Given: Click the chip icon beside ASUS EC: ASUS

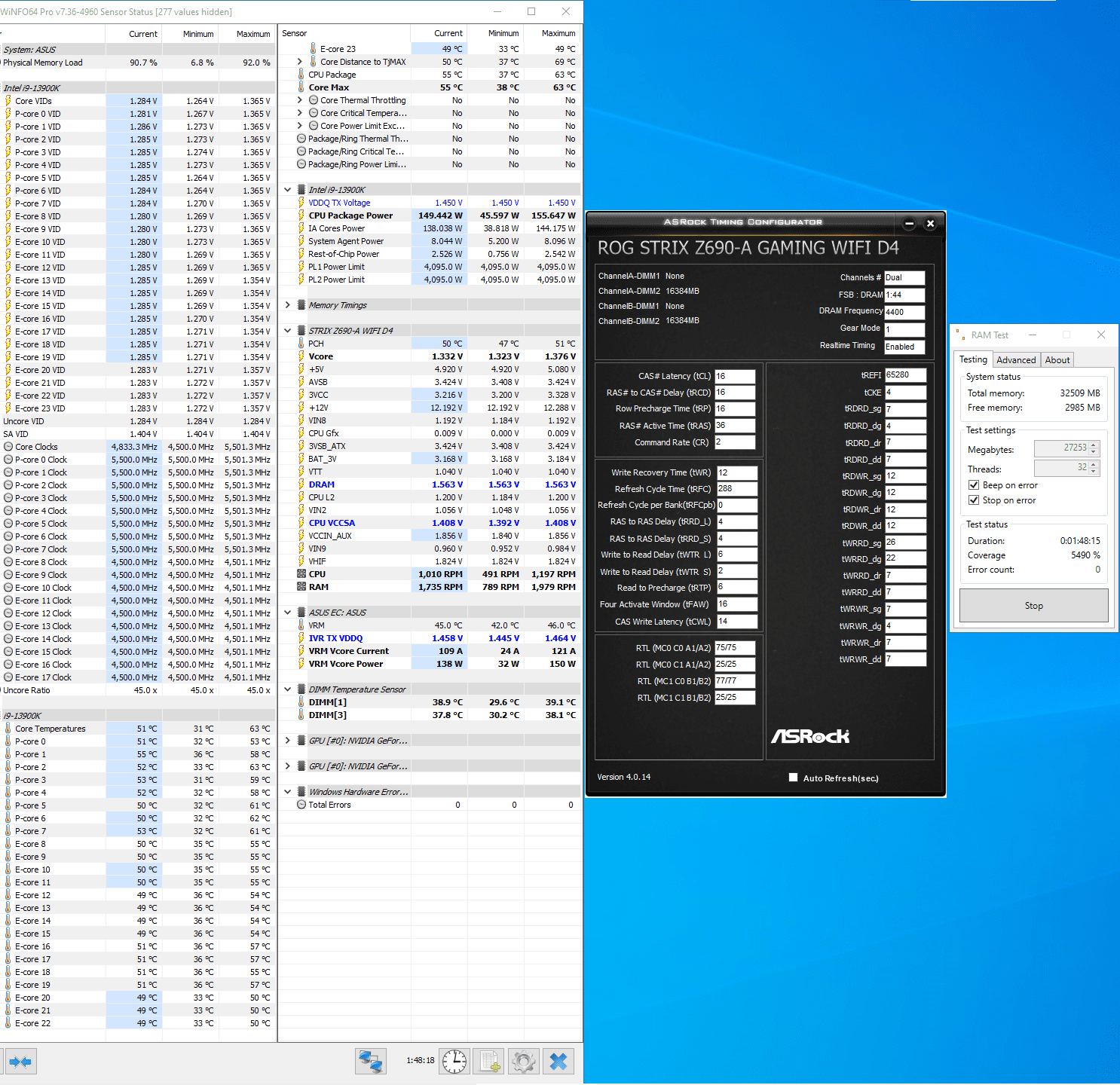Looking at the screenshot, I should pos(301,613).
